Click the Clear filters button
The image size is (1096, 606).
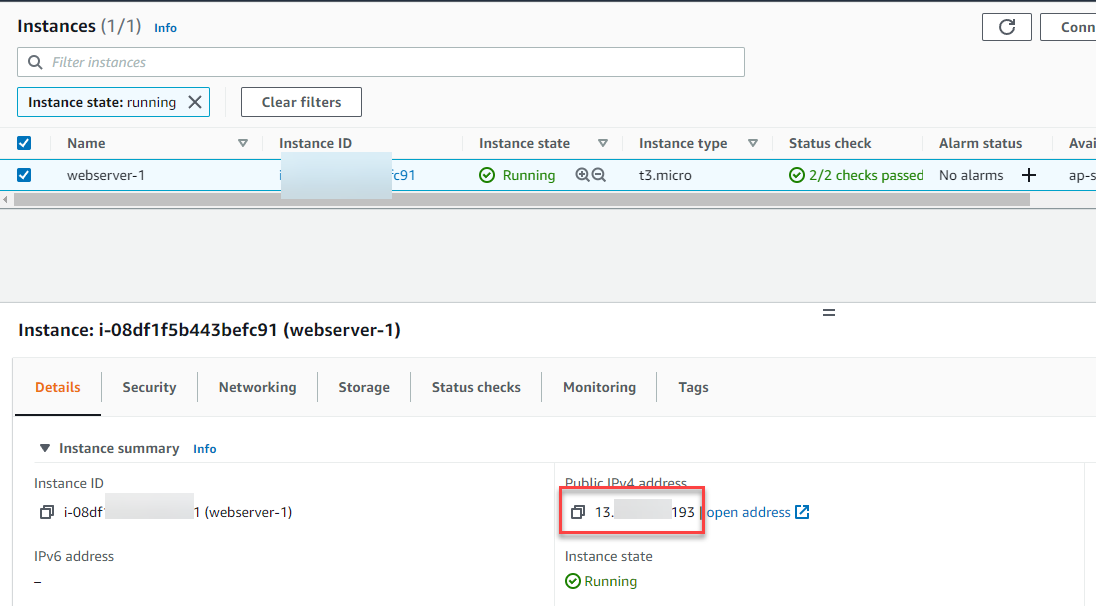[x=301, y=102]
